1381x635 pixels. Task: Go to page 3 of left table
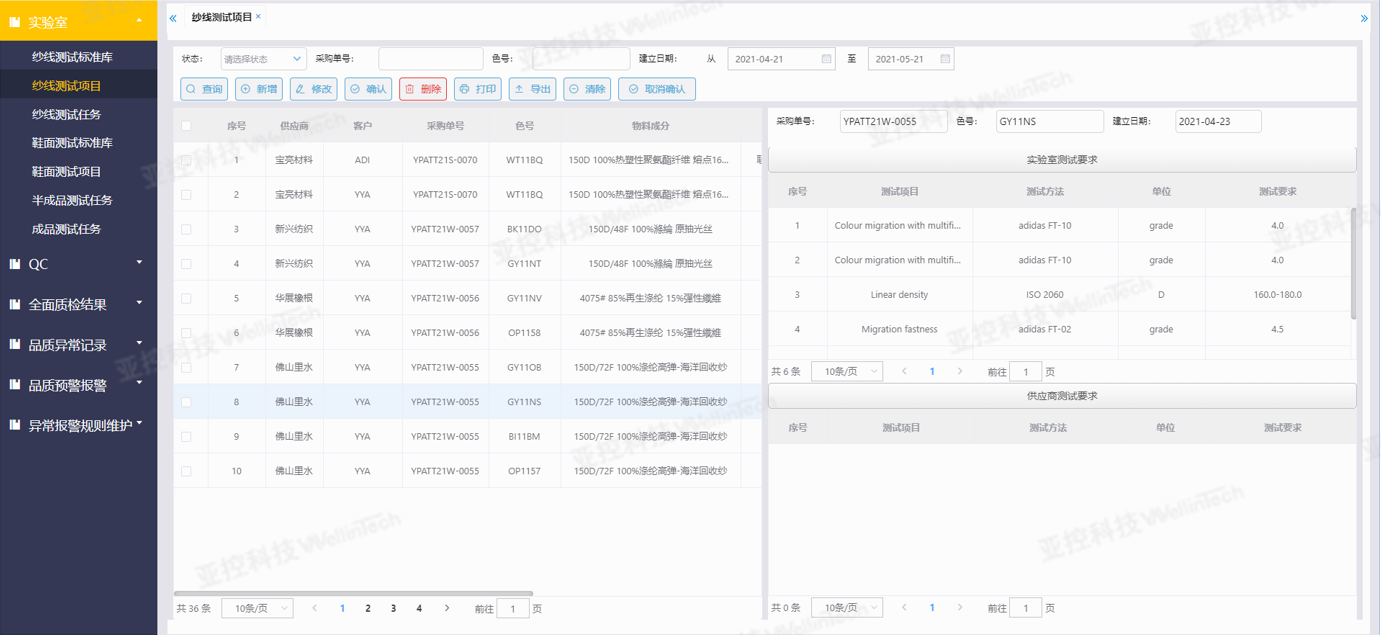tap(393, 608)
